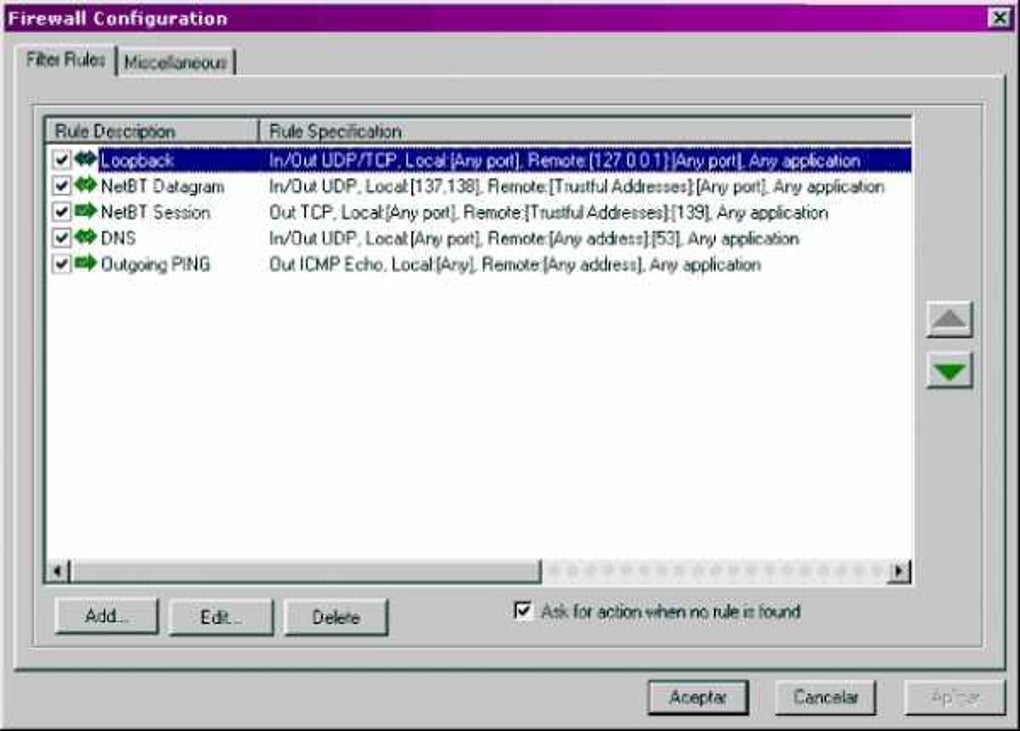Select the Filter Rules tab
The width and height of the screenshot is (1020, 731).
tap(65, 60)
